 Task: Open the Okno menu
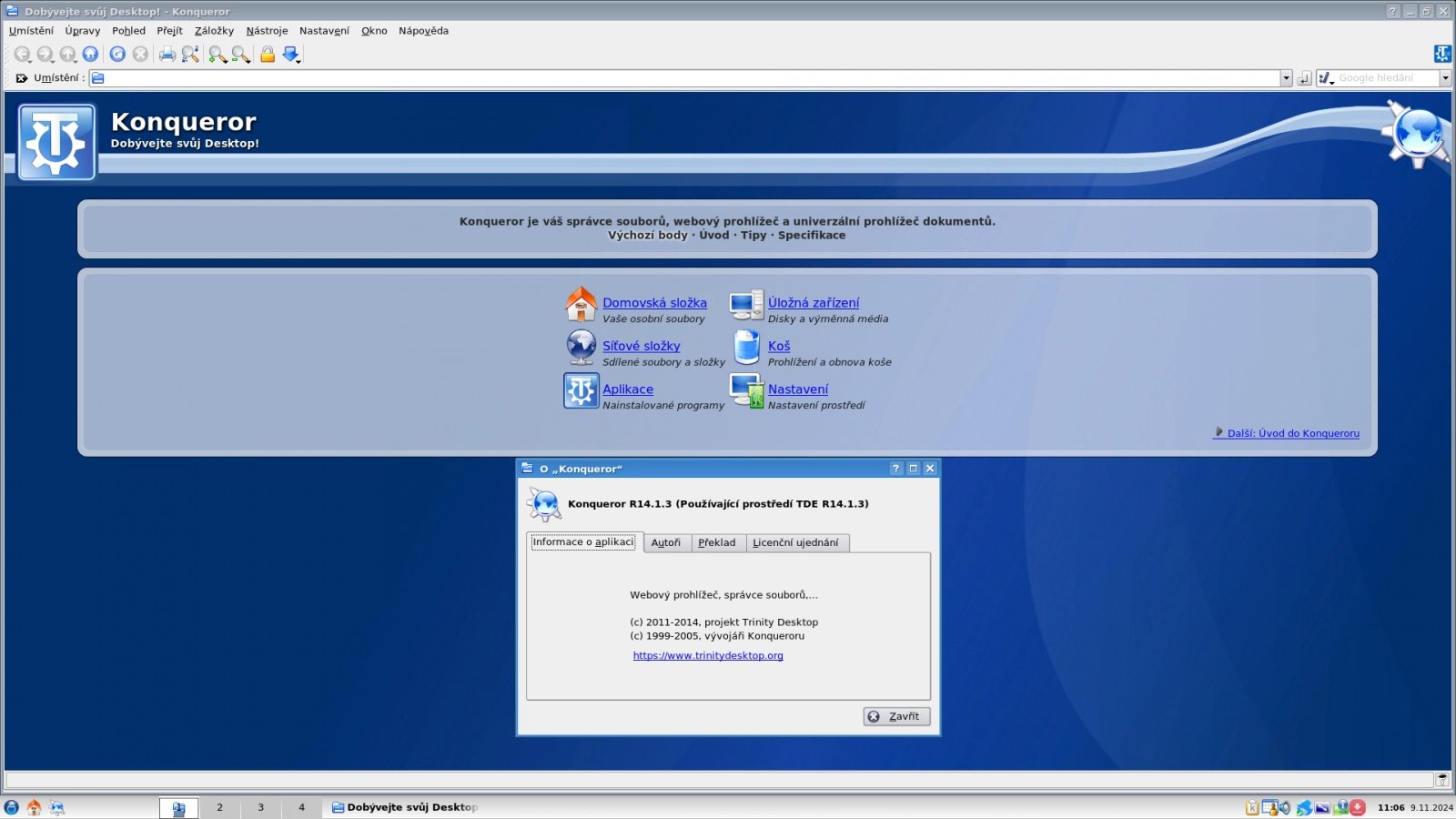pos(374,31)
